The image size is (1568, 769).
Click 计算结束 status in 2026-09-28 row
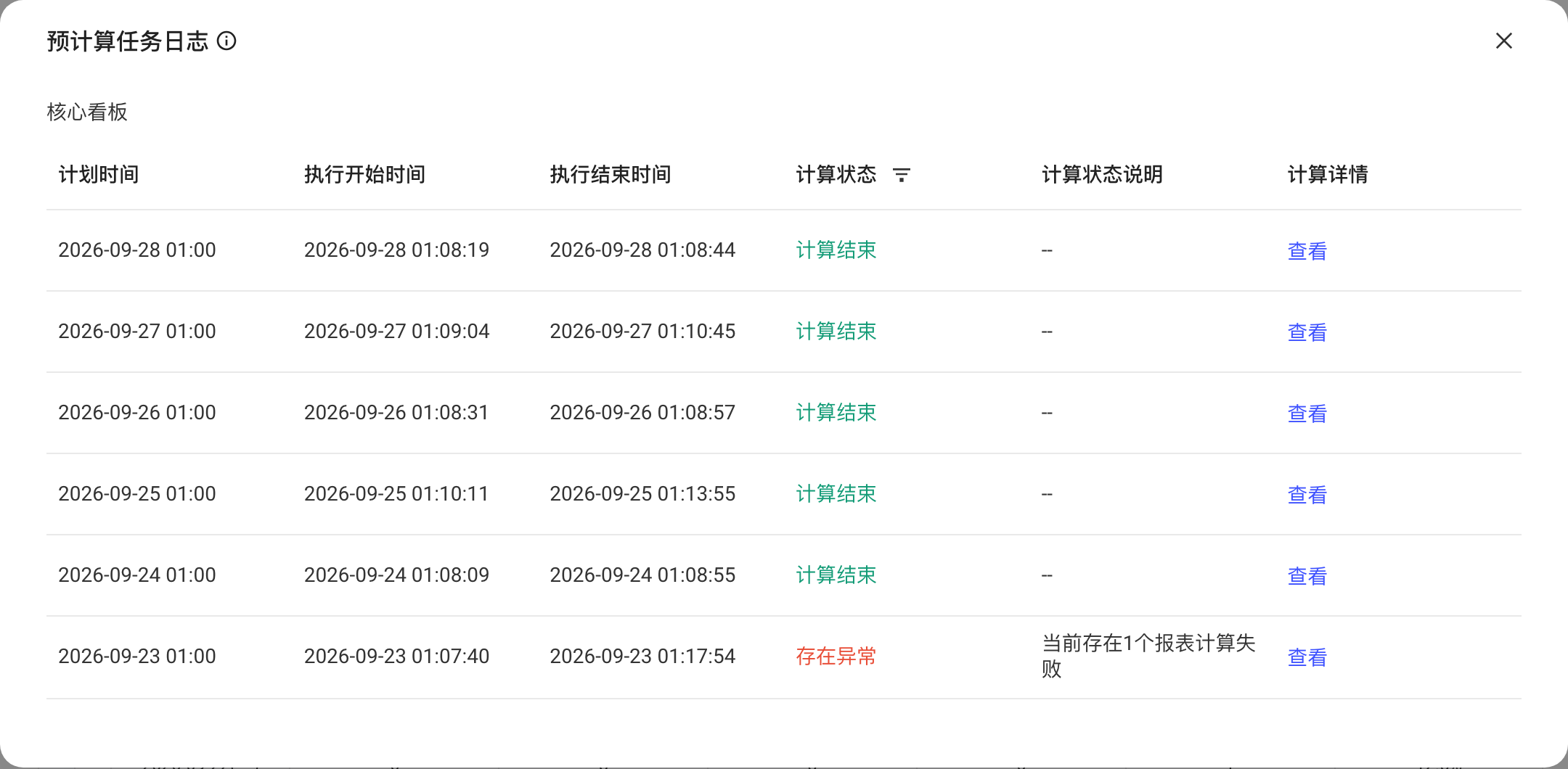(x=836, y=250)
